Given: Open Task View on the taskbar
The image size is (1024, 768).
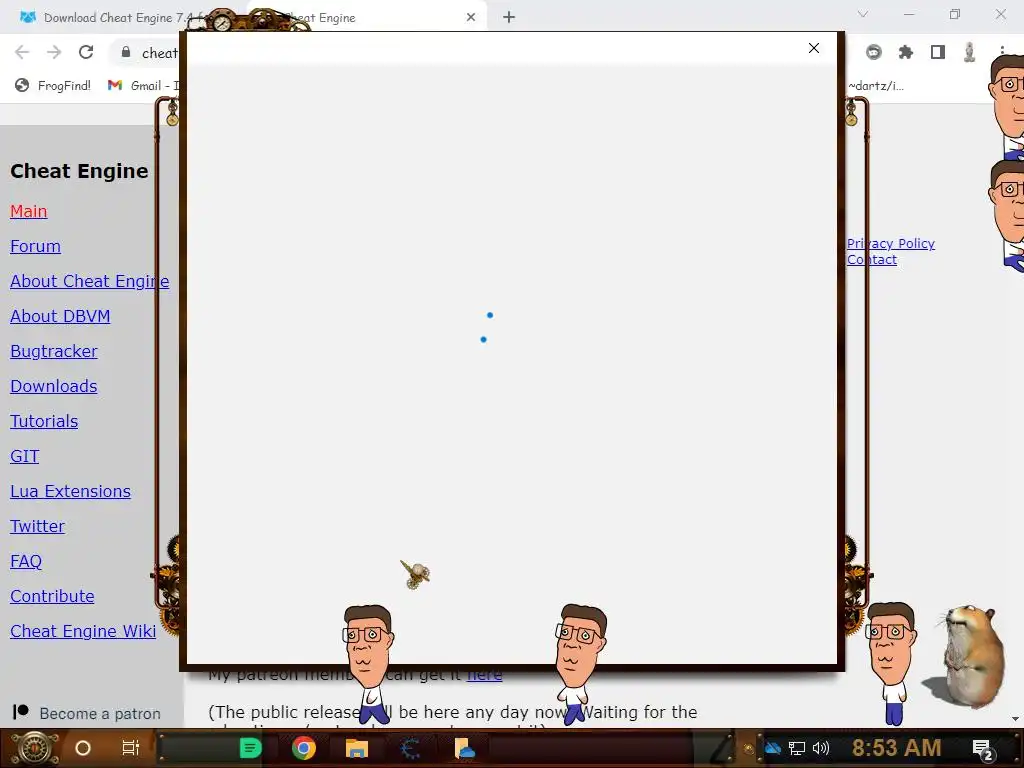Looking at the screenshot, I should 131,748.
